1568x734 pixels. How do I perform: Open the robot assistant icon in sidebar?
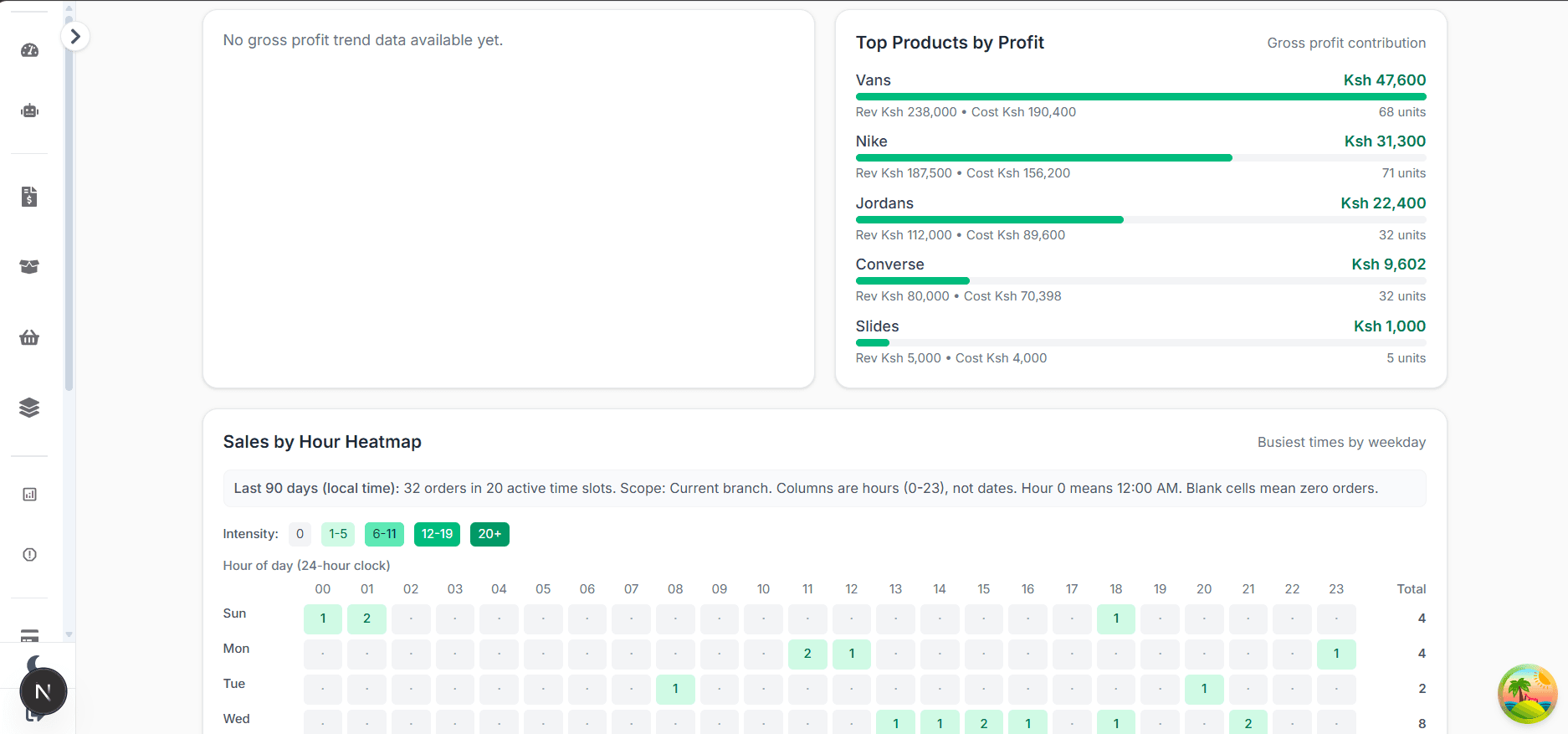coord(29,110)
